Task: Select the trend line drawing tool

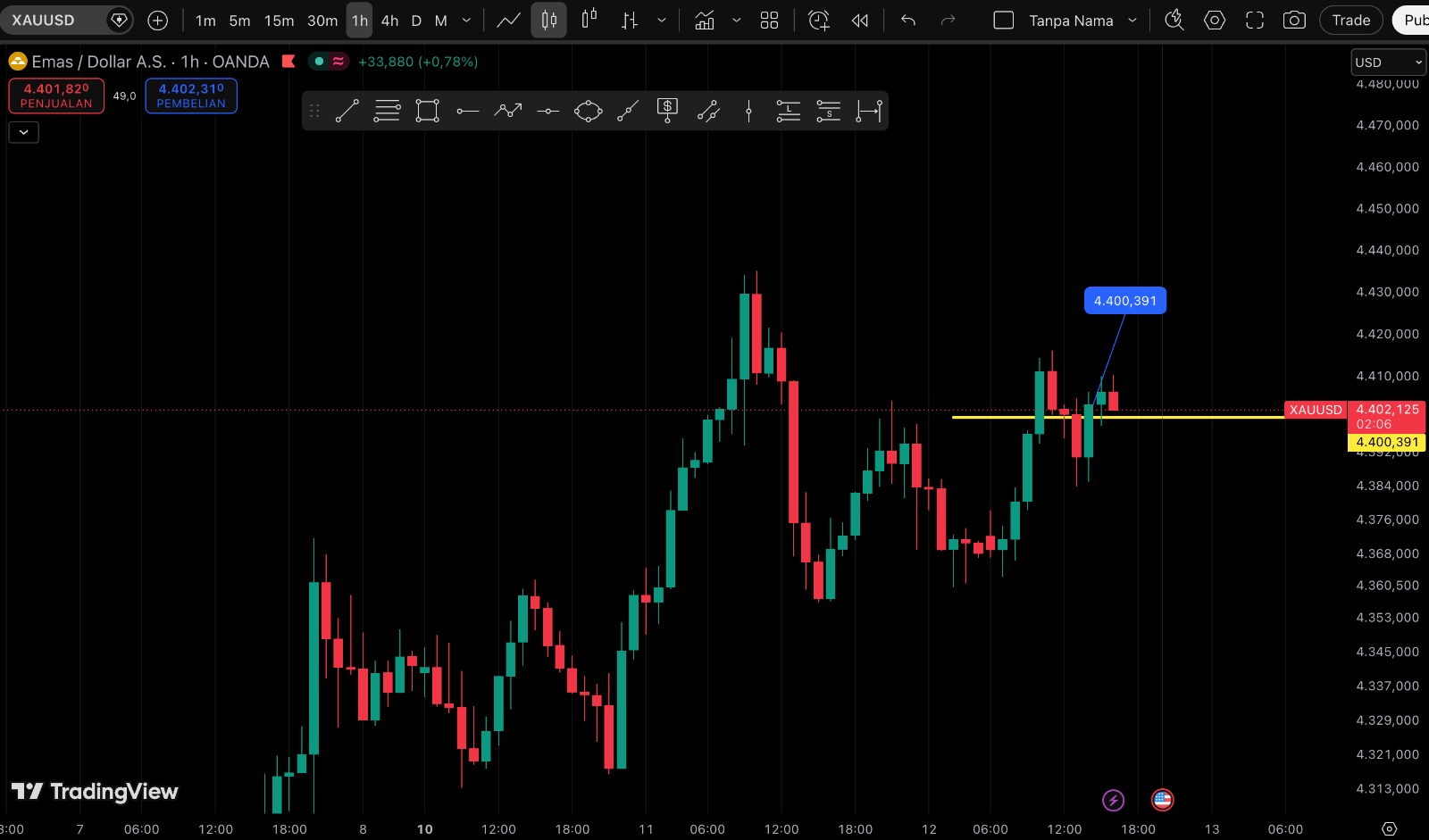Action: pyautogui.click(x=347, y=111)
